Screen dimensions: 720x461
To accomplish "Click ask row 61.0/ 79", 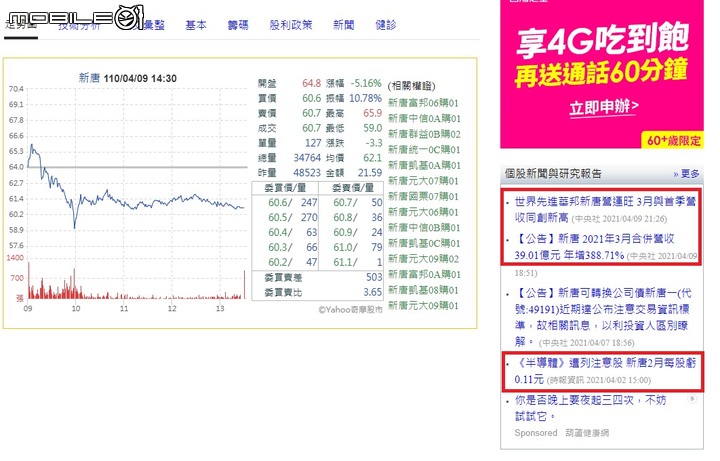I will coord(358,247).
